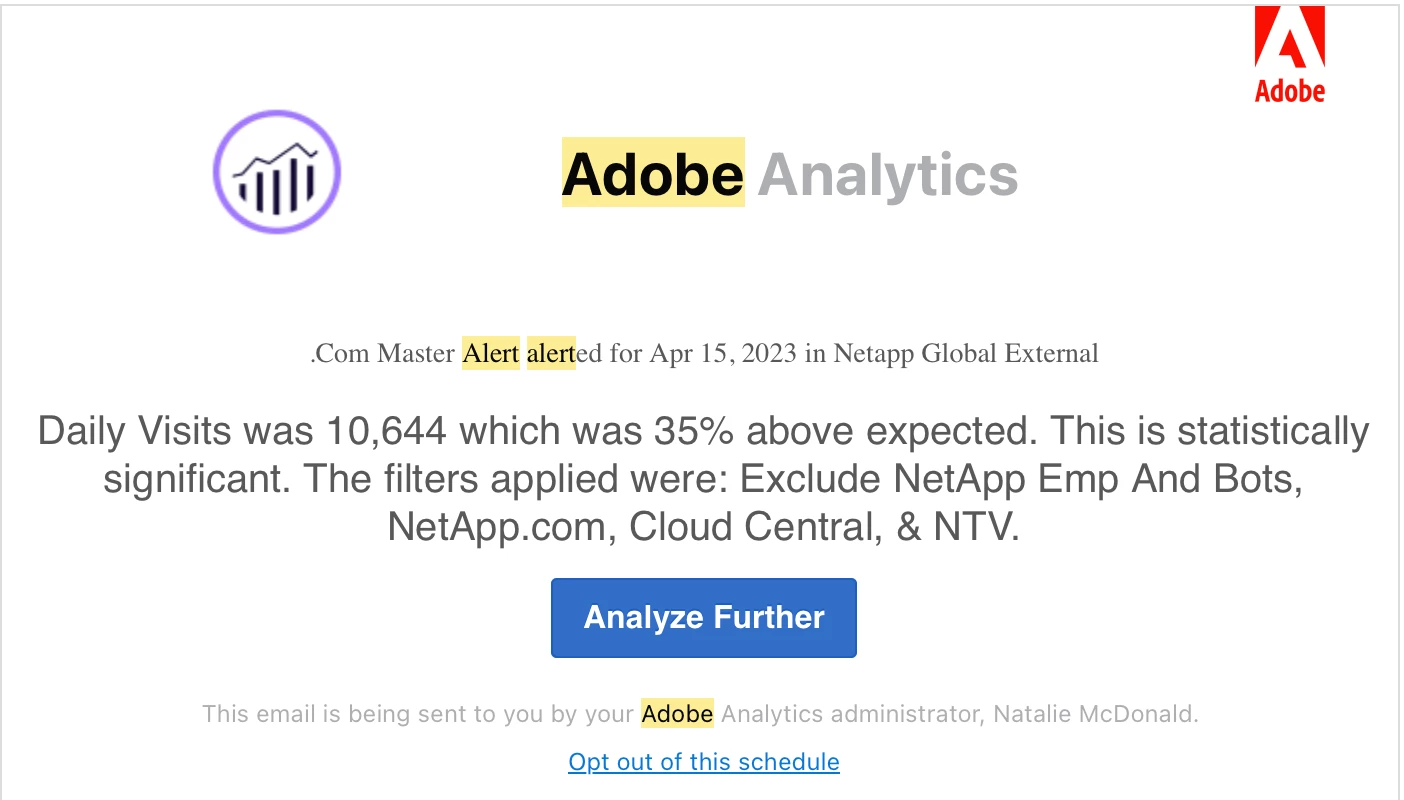Click the NetApp.com filter text

coord(501,527)
